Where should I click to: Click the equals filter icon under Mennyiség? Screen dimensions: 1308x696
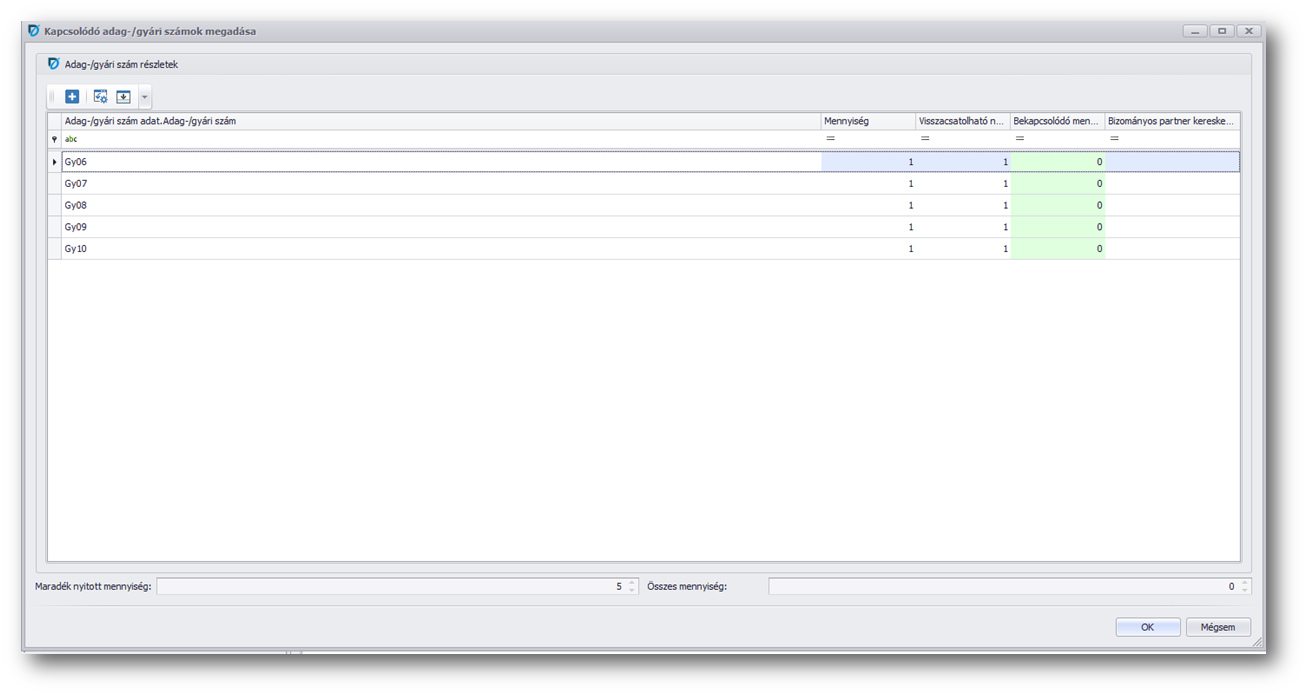point(830,139)
